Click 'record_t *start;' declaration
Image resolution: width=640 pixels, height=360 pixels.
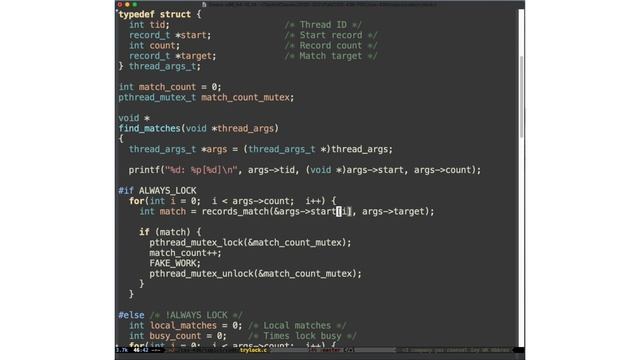pos(170,35)
